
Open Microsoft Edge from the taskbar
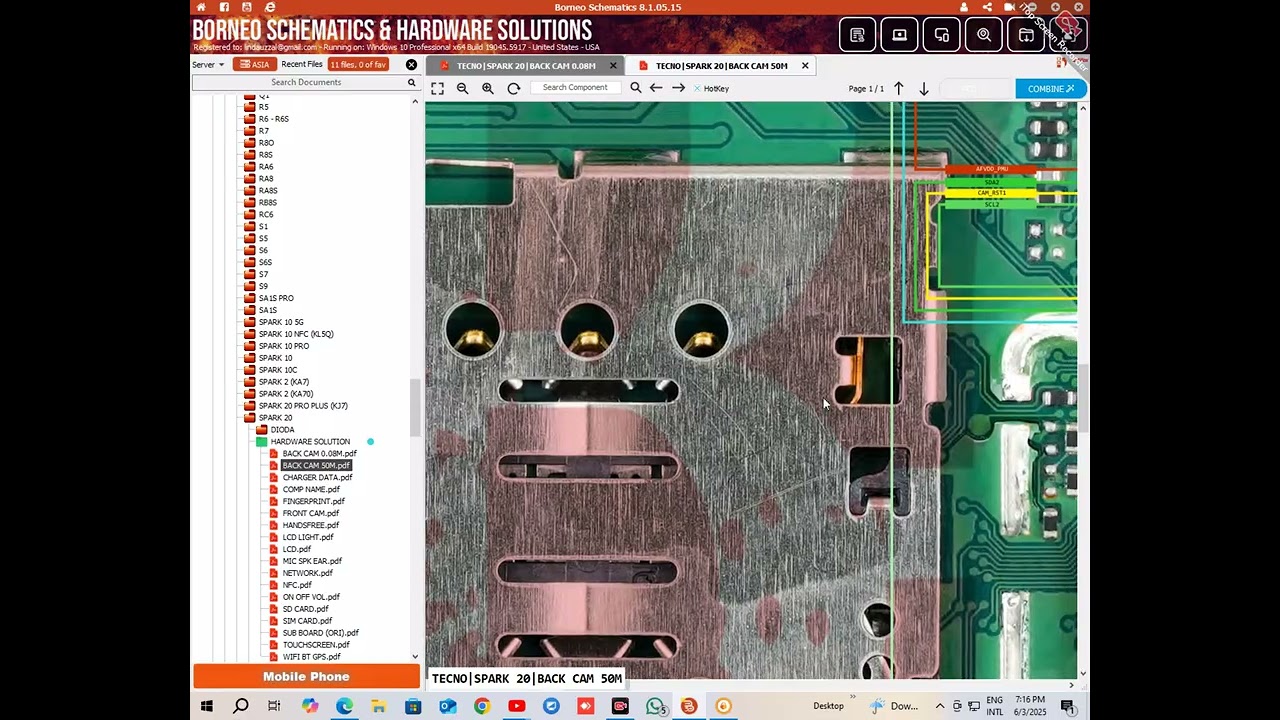coord(344,706)
